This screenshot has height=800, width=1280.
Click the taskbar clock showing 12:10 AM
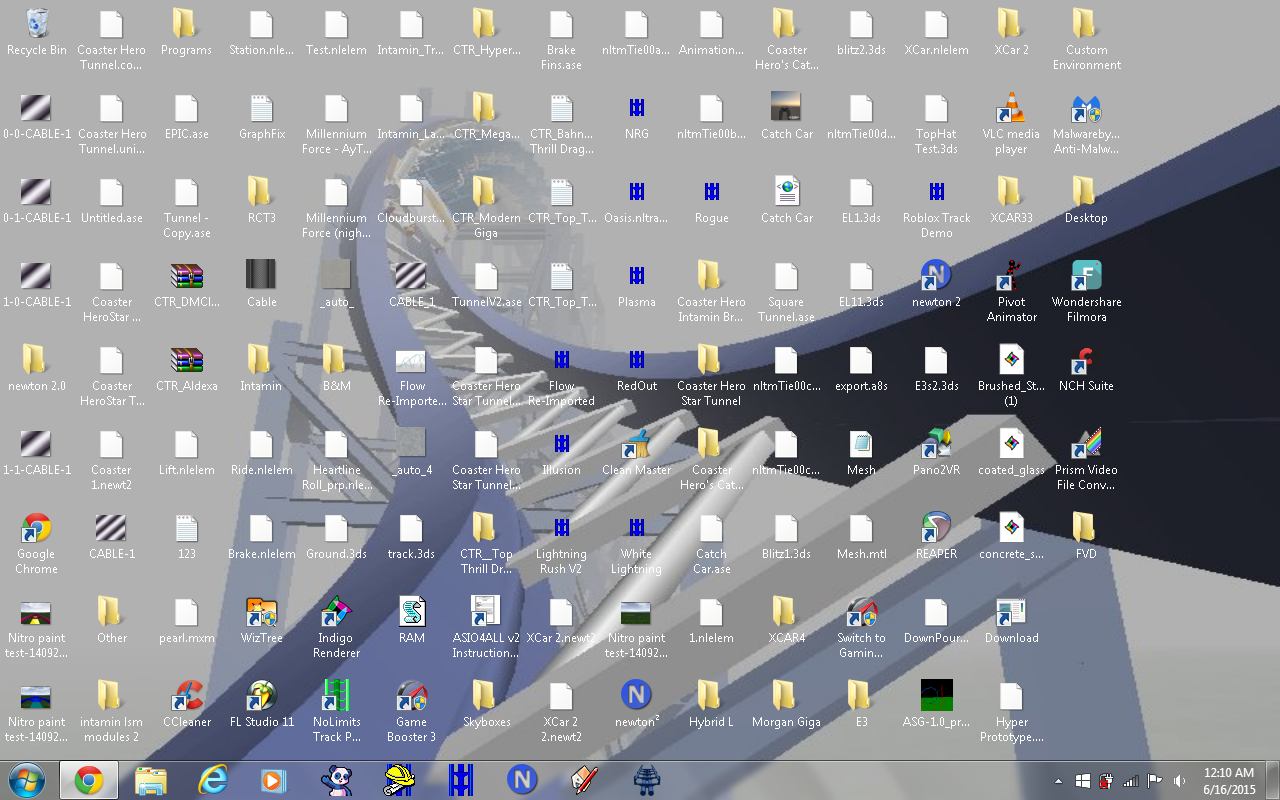tap(1229, 780)
